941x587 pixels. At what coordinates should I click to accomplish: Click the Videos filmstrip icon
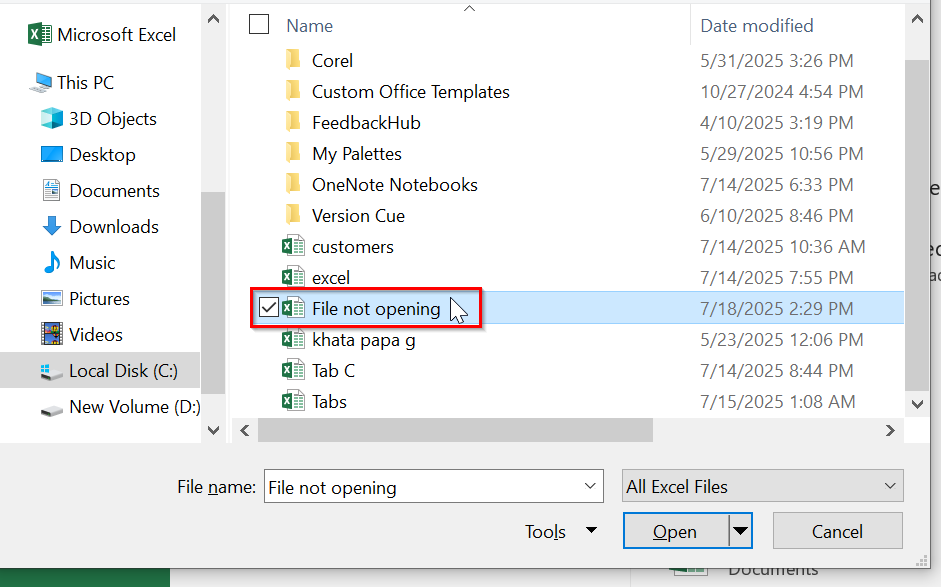click(52, 334)
